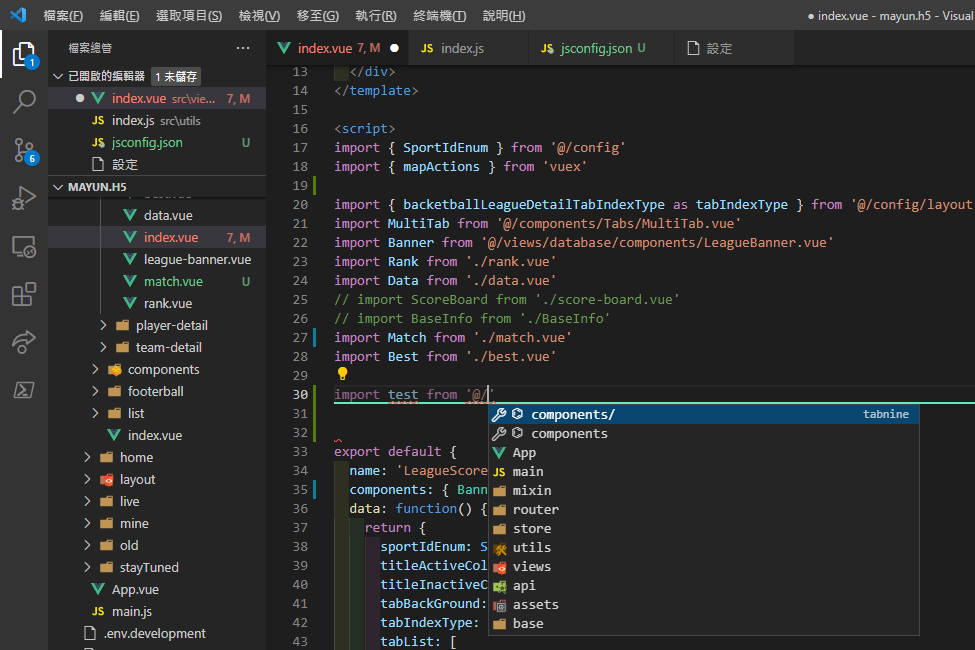Select 'router' from autocomplete suggestions
The image size is (975, 650).
pyautogui.click(x=535, y=509)
